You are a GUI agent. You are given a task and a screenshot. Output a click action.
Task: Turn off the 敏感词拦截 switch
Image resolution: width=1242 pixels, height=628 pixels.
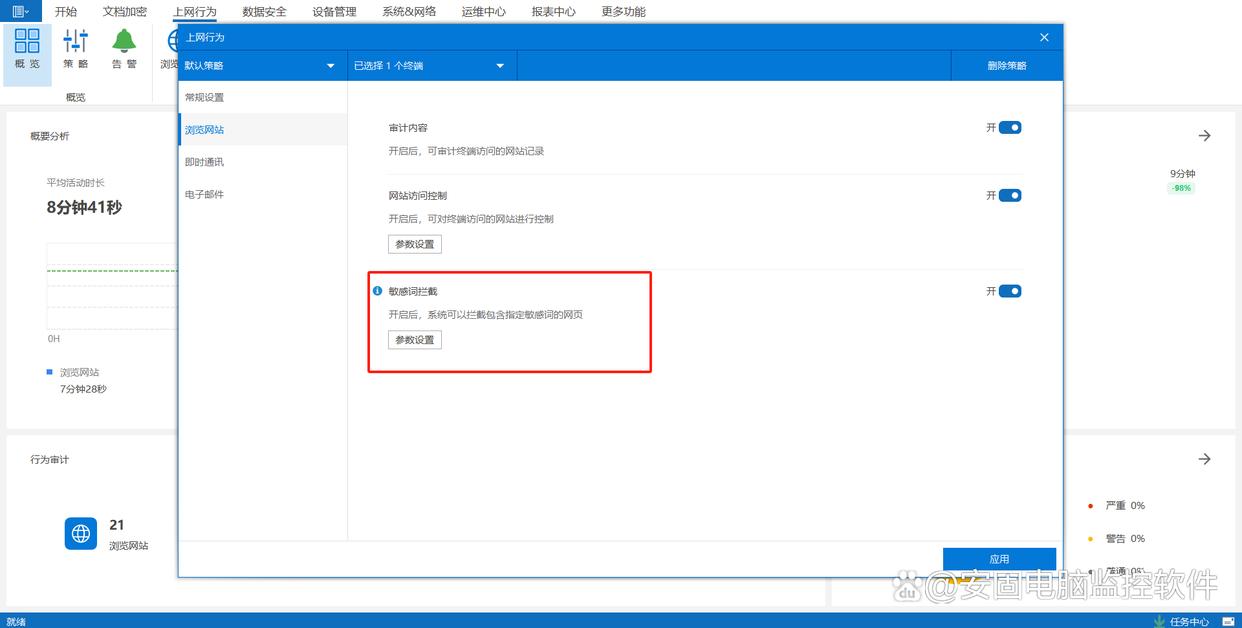coord(1010,291)
